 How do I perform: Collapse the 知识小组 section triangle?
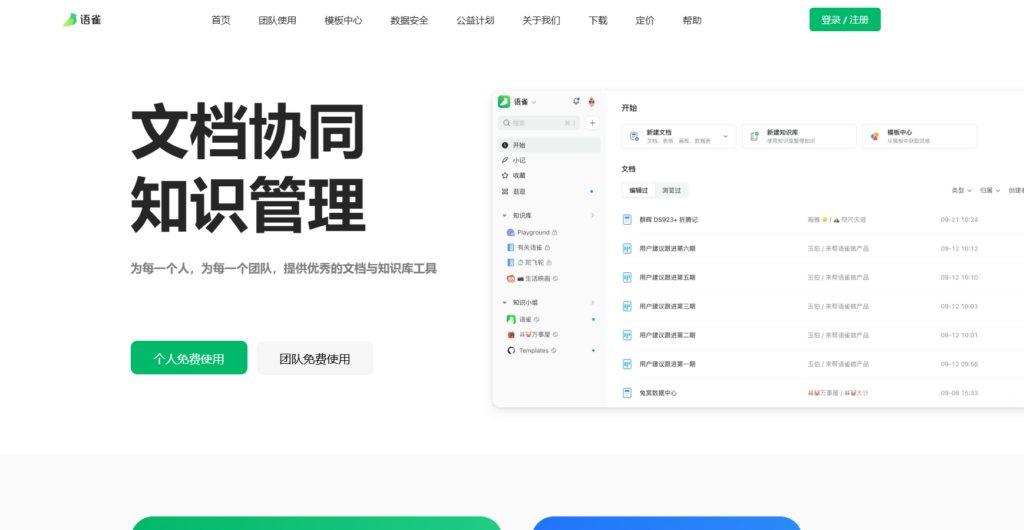coord(504,303)
